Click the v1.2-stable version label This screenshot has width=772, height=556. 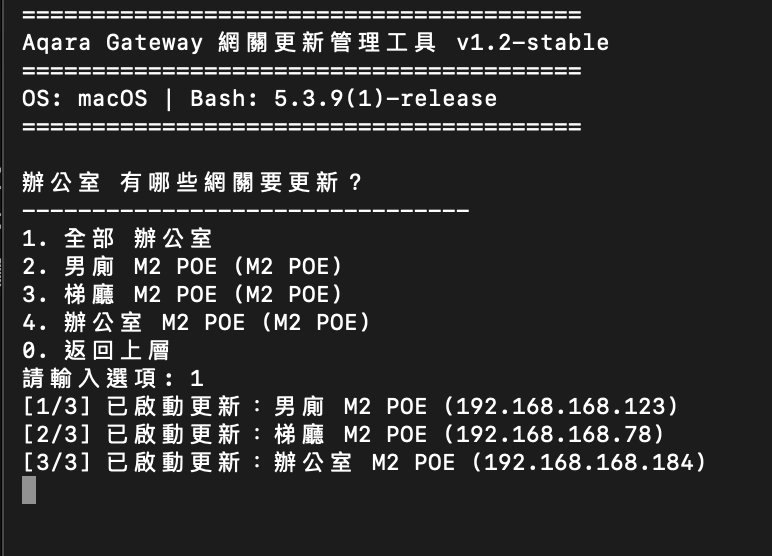click(x=531, y=43)
